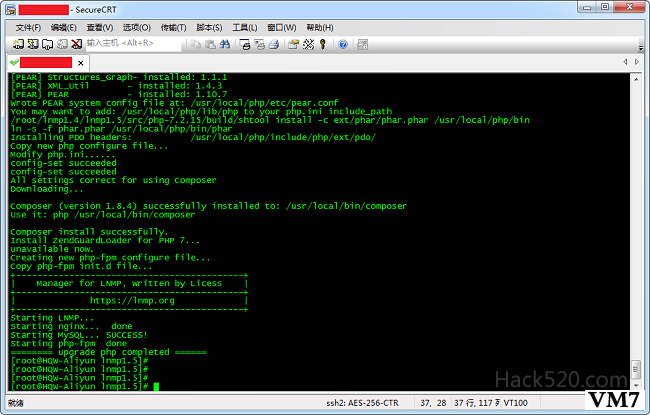Image resolution: width=650 pixels, height=415 pixels.
Task: Click the key icon for public key
Action: (323, 44)
